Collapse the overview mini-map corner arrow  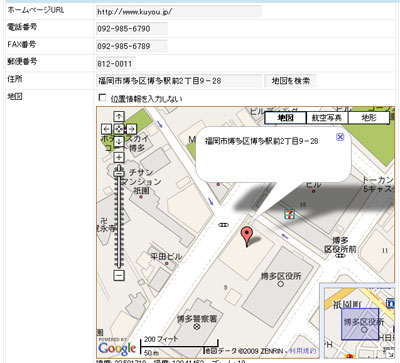tap(390, 353)
